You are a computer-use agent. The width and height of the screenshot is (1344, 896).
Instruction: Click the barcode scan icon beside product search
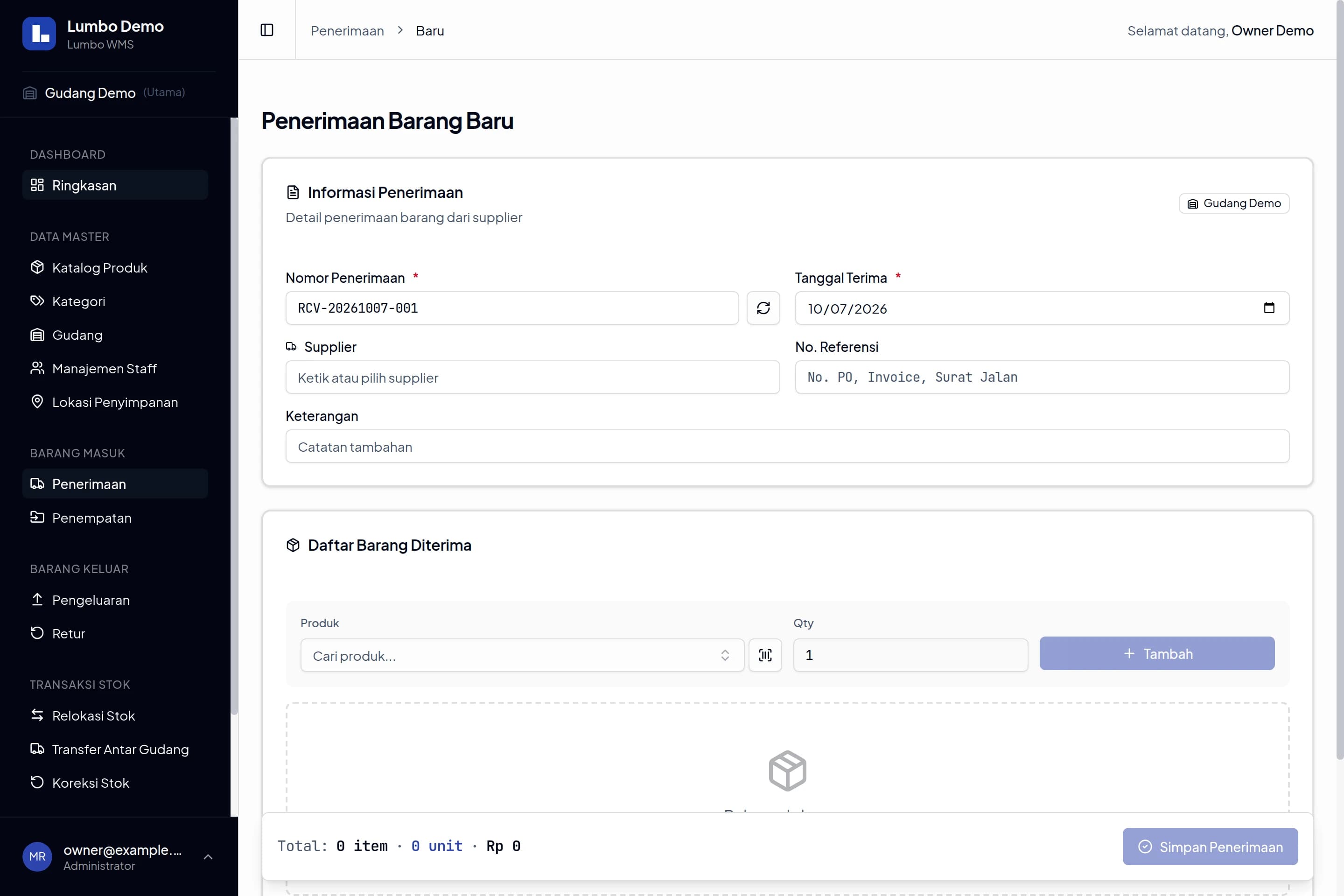(765, 655)
